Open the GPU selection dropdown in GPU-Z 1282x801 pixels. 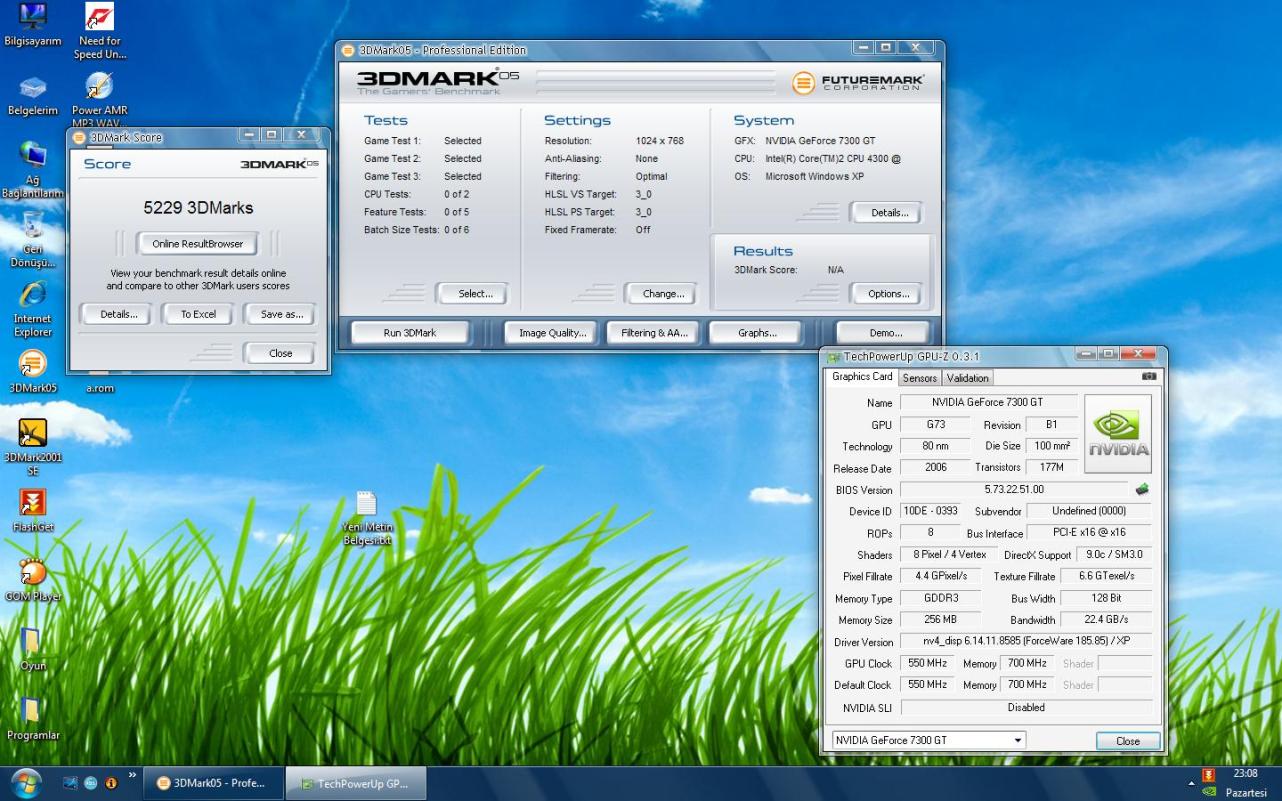click(x=929, y=740)
